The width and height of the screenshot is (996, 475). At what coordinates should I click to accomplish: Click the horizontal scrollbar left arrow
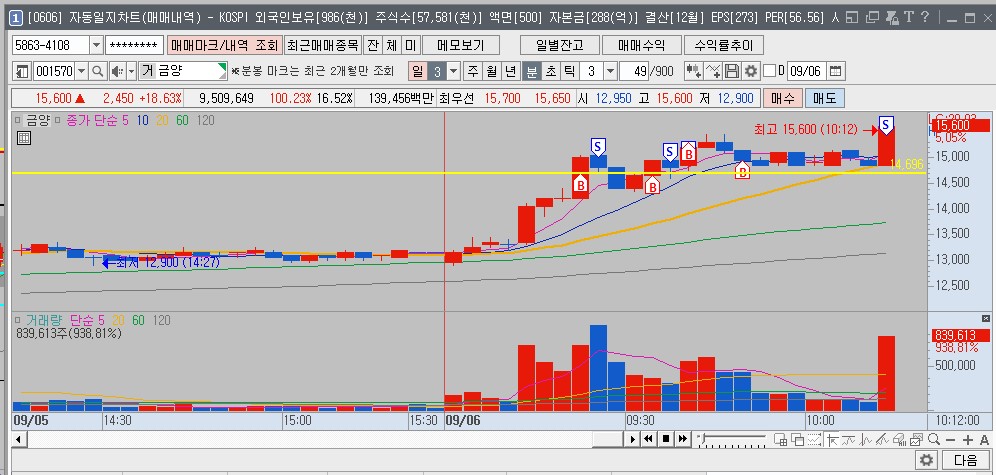[17, 439]
